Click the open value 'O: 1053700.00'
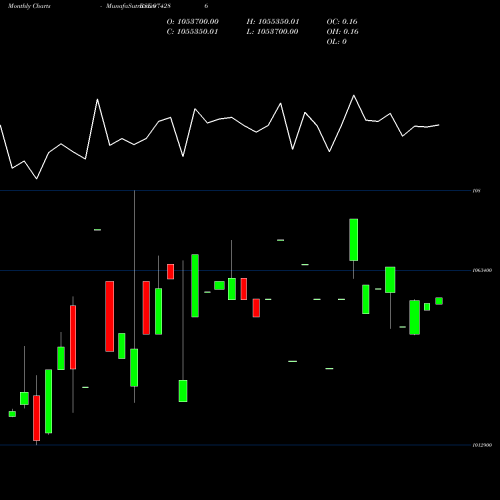 point(193,22)
